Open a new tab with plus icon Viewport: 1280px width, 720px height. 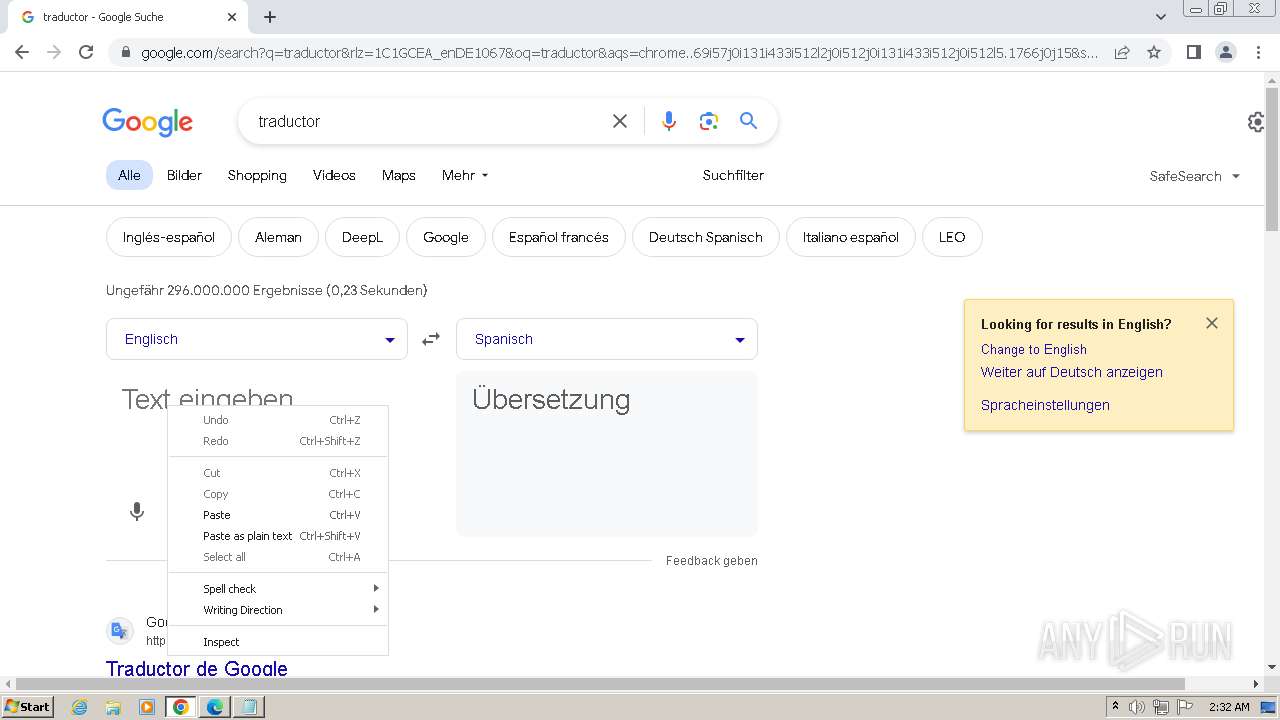coord(270,17)
